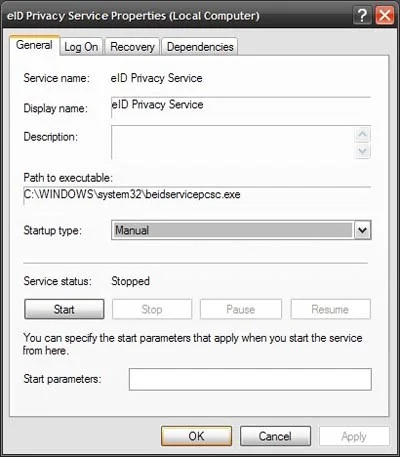Confirm the dialog with OK
400x457 pixels.
tap(196, 436)
